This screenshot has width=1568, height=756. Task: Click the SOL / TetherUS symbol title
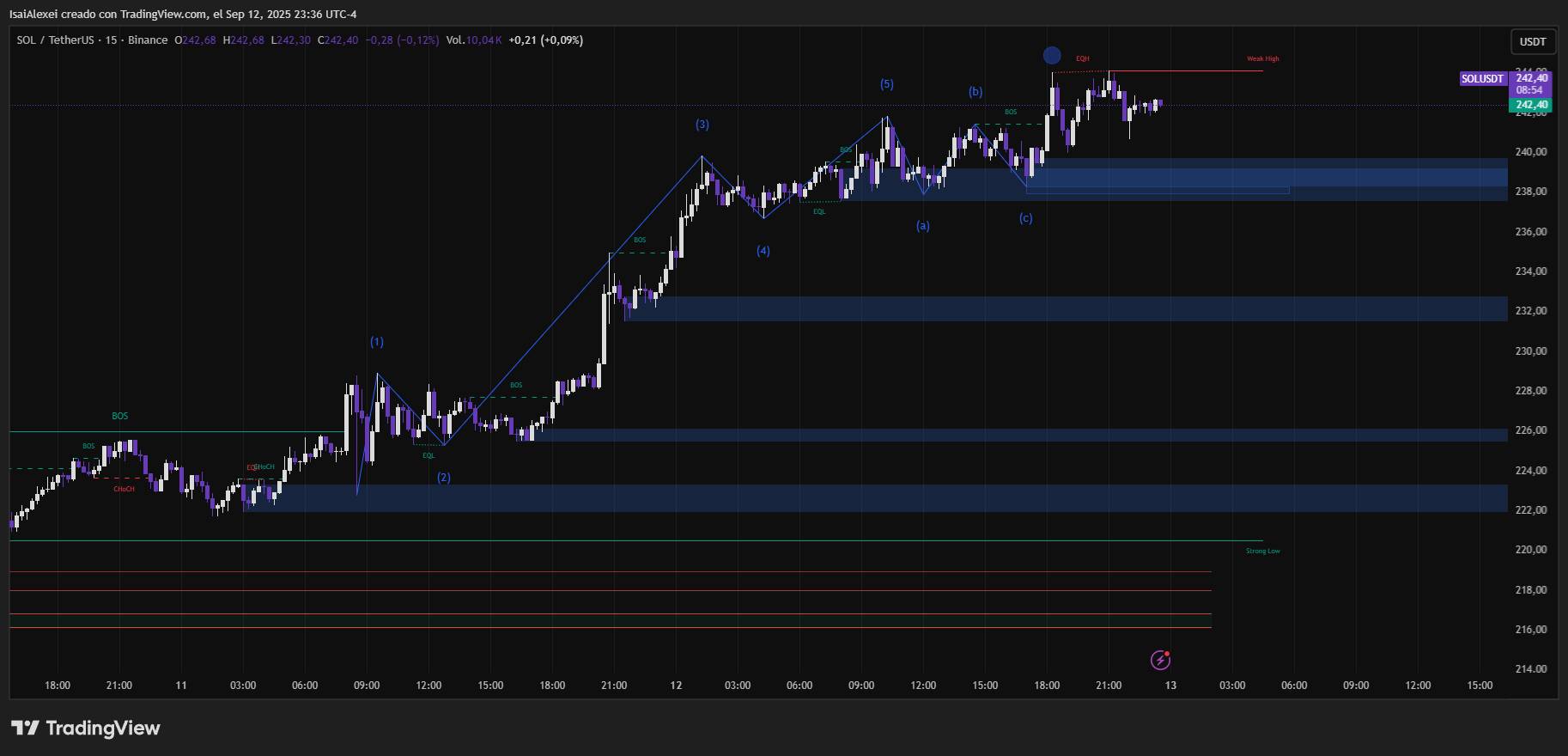pos(55,40)
